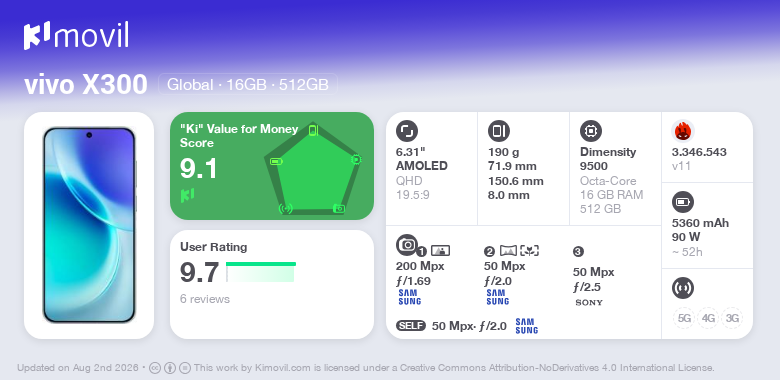This screenshot has width=780, height=380.
Task: Click the Creative Commons license icon
Action: coord(155,368)
